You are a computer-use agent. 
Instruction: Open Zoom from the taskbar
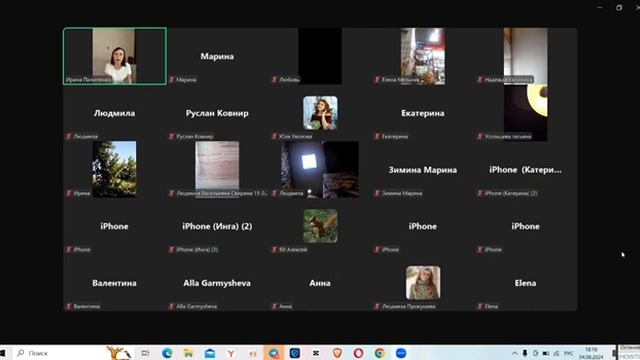[401, 353]
